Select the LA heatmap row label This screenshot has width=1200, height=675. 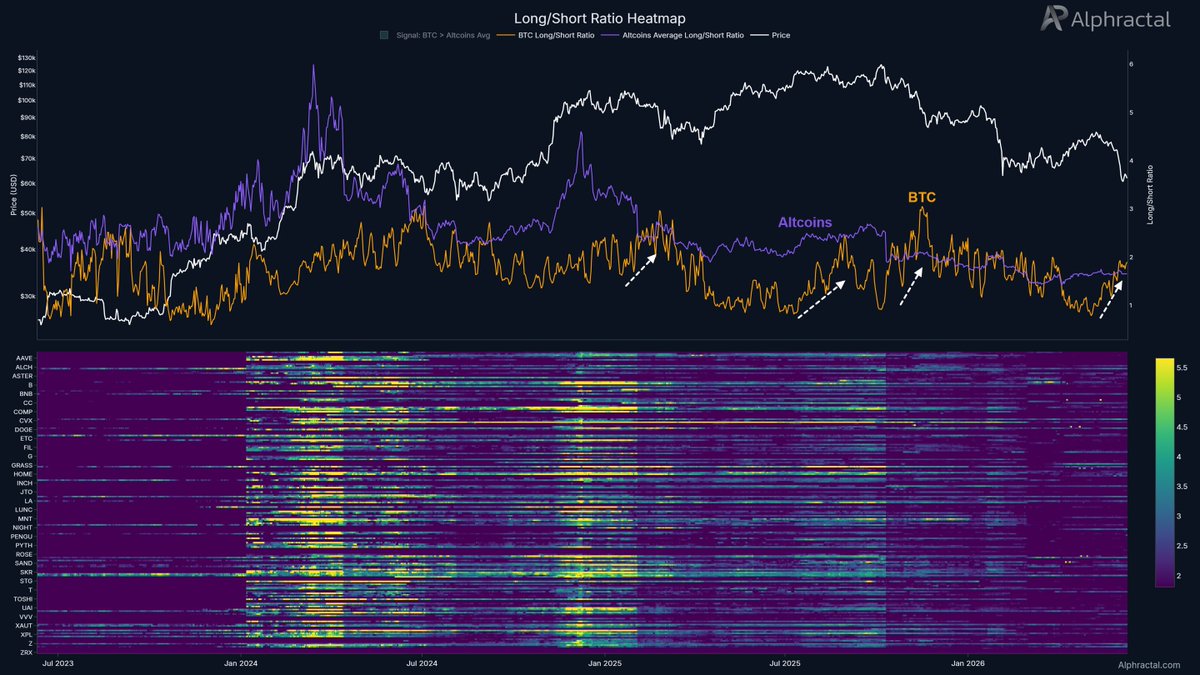[30, 501]
